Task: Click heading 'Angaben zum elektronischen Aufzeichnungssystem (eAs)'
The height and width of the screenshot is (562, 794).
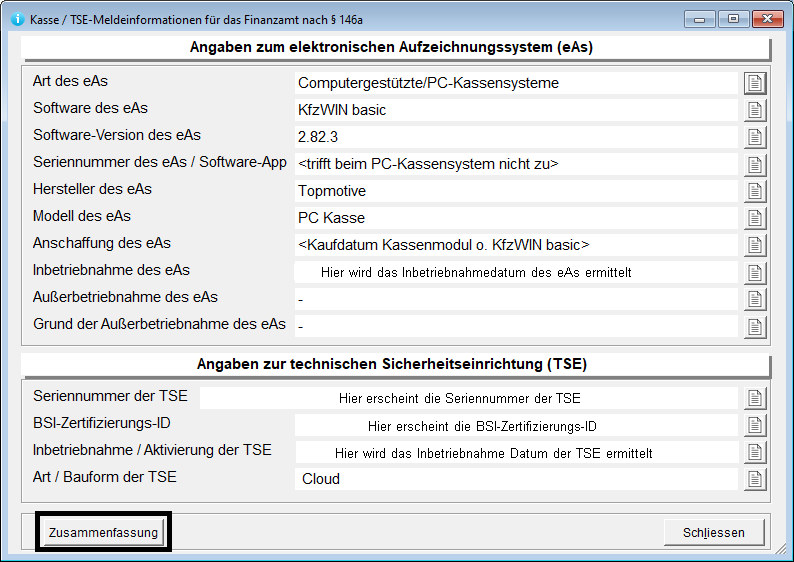Action: click(x=391, y=47)
